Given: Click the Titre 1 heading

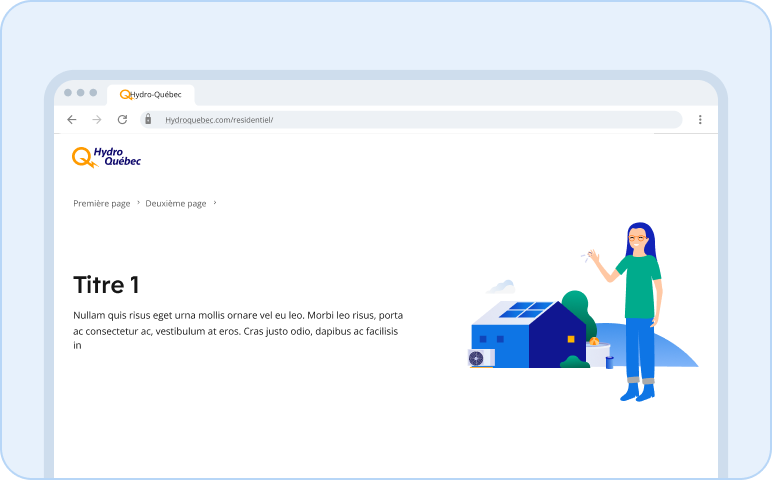Looking at the screenshot, I should pos(106,285).
